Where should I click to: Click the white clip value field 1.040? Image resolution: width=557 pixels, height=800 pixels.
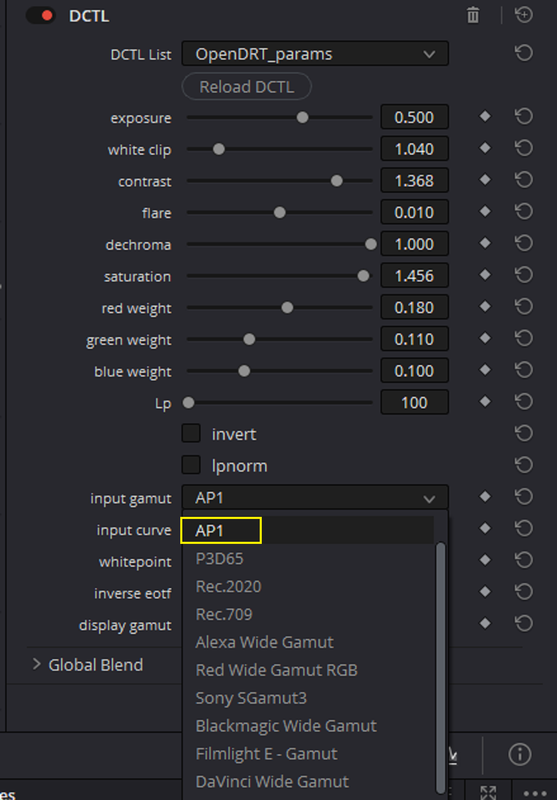pyautogui.click(x=415, y=149)
